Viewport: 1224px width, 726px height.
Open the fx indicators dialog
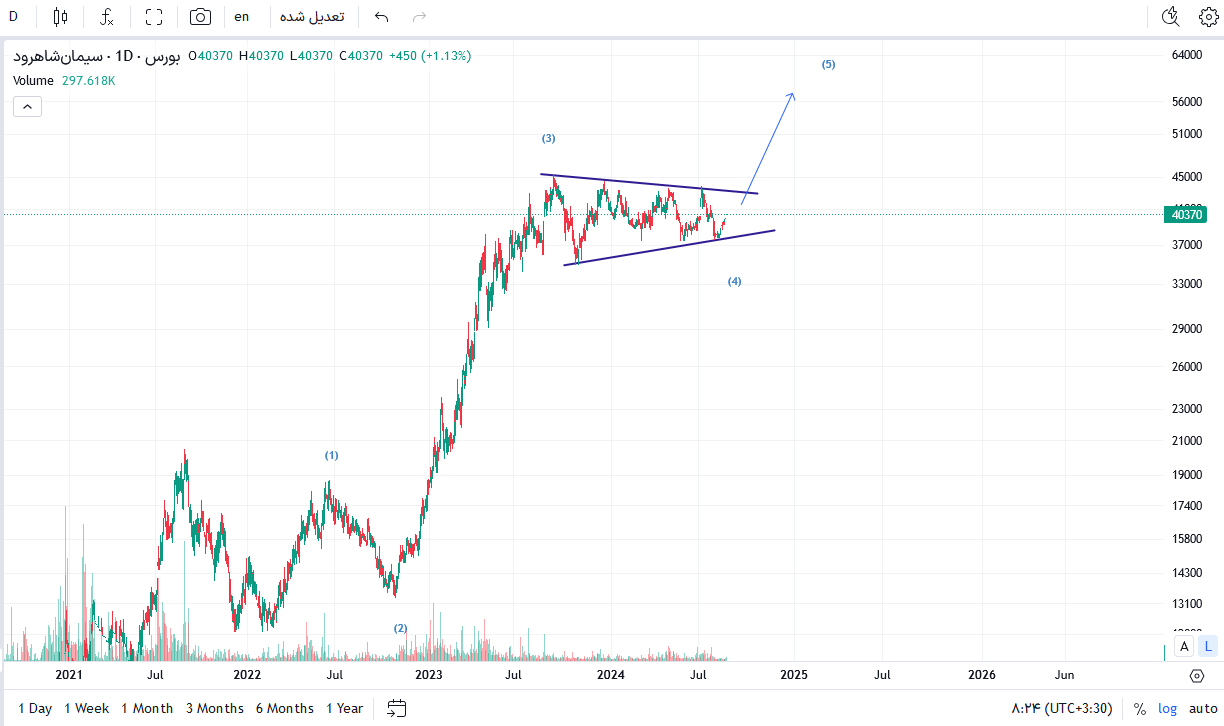point(106,17)
